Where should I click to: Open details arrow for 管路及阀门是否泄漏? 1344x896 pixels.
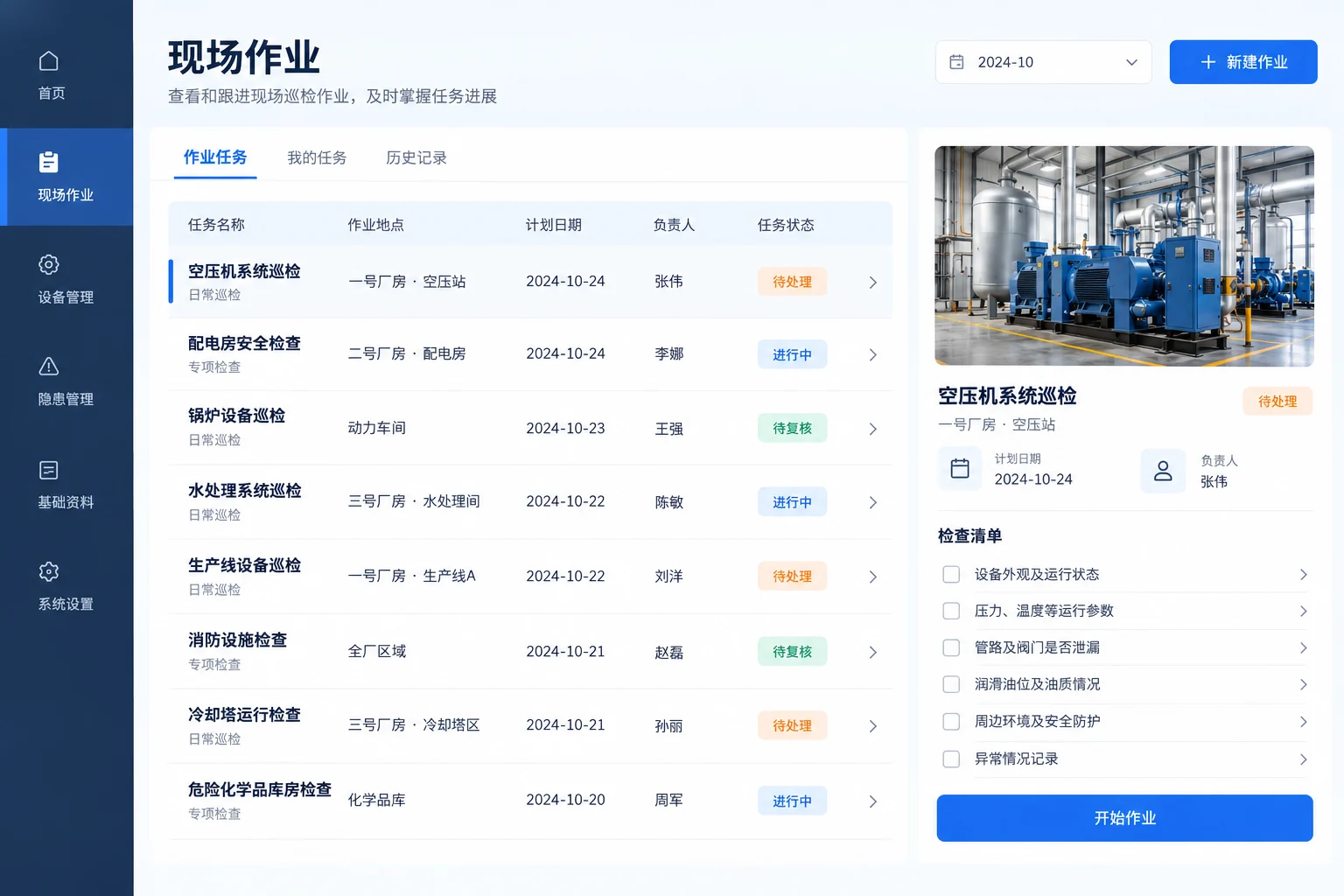pyautogui.click(x=1303, y=648)
